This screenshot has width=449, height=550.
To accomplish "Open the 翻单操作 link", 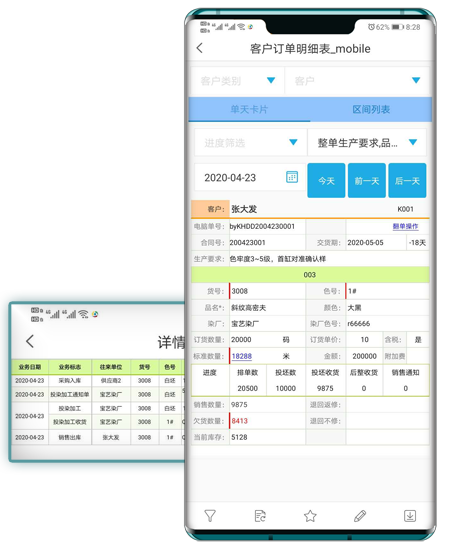I will (x=405, y=226).
